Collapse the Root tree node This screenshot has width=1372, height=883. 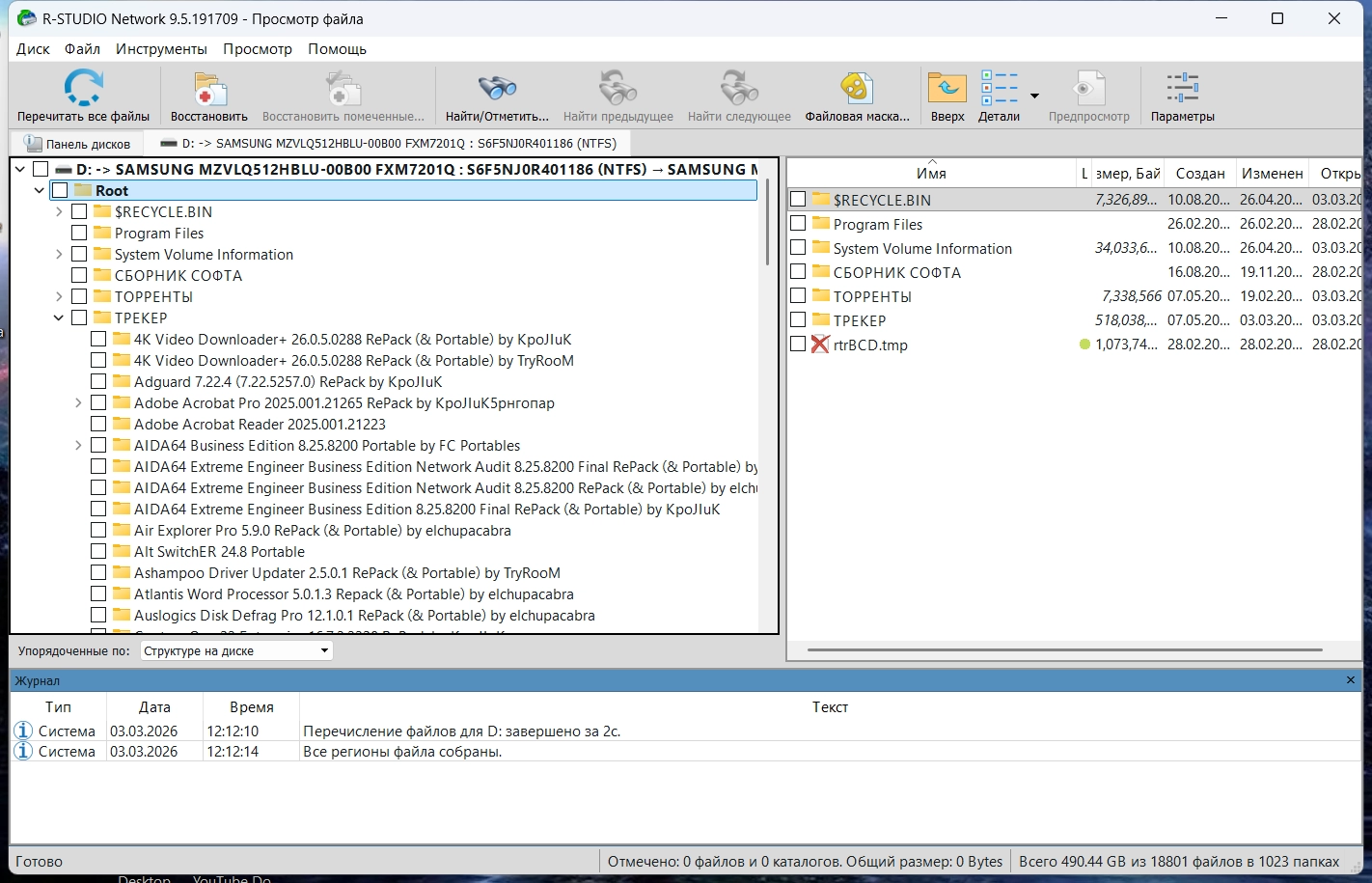pyautogui.click(x=40, y=190)
